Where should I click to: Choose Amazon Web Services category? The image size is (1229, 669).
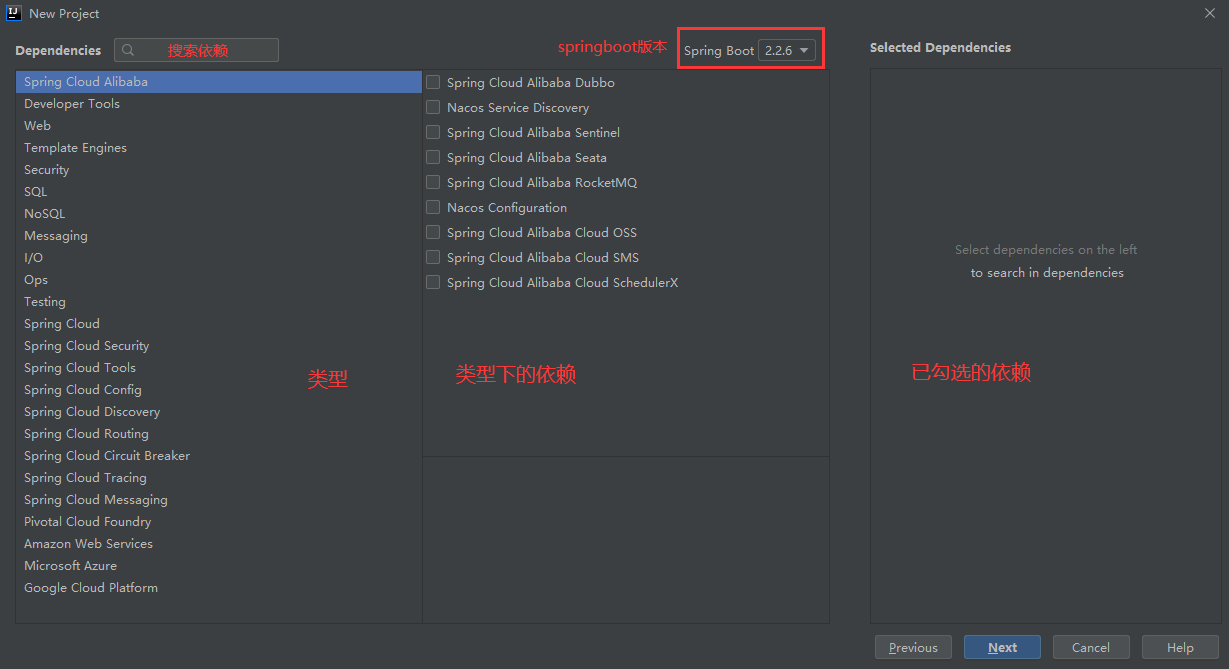219,544
